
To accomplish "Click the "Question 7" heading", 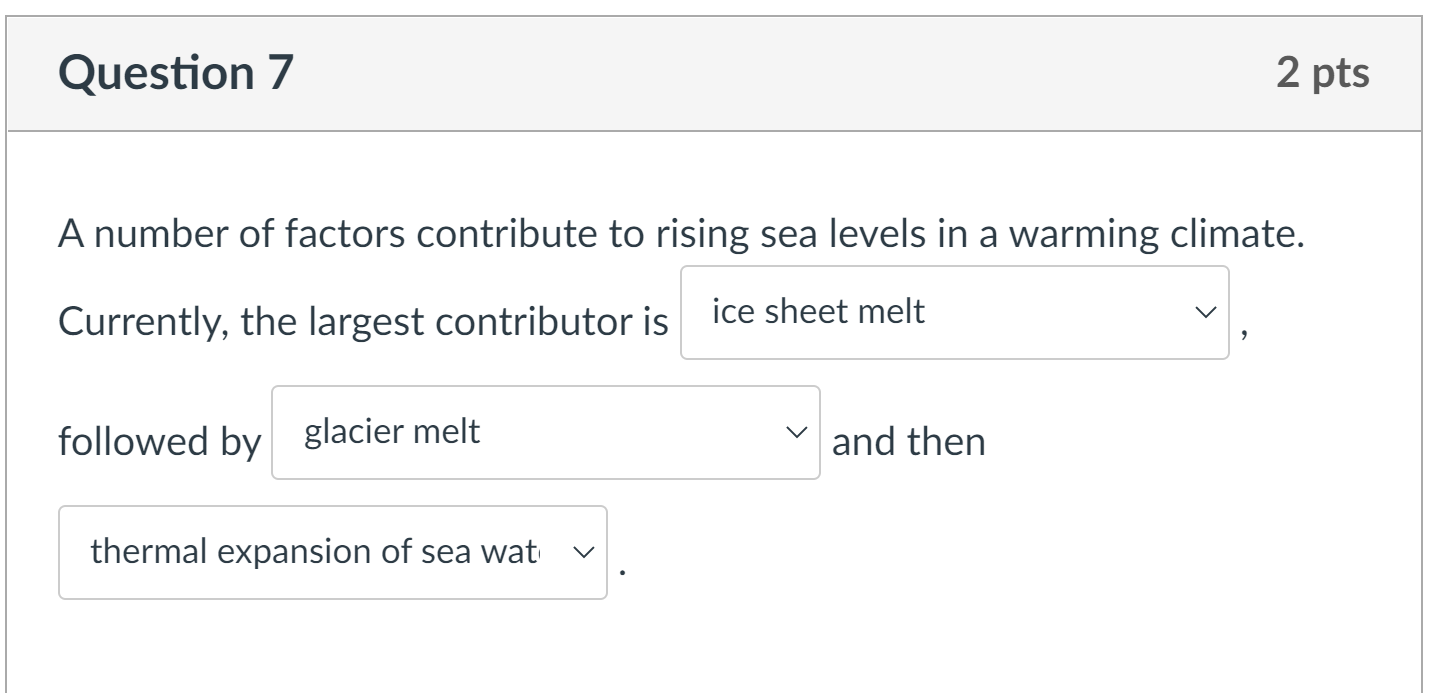I will click(176, 73).
